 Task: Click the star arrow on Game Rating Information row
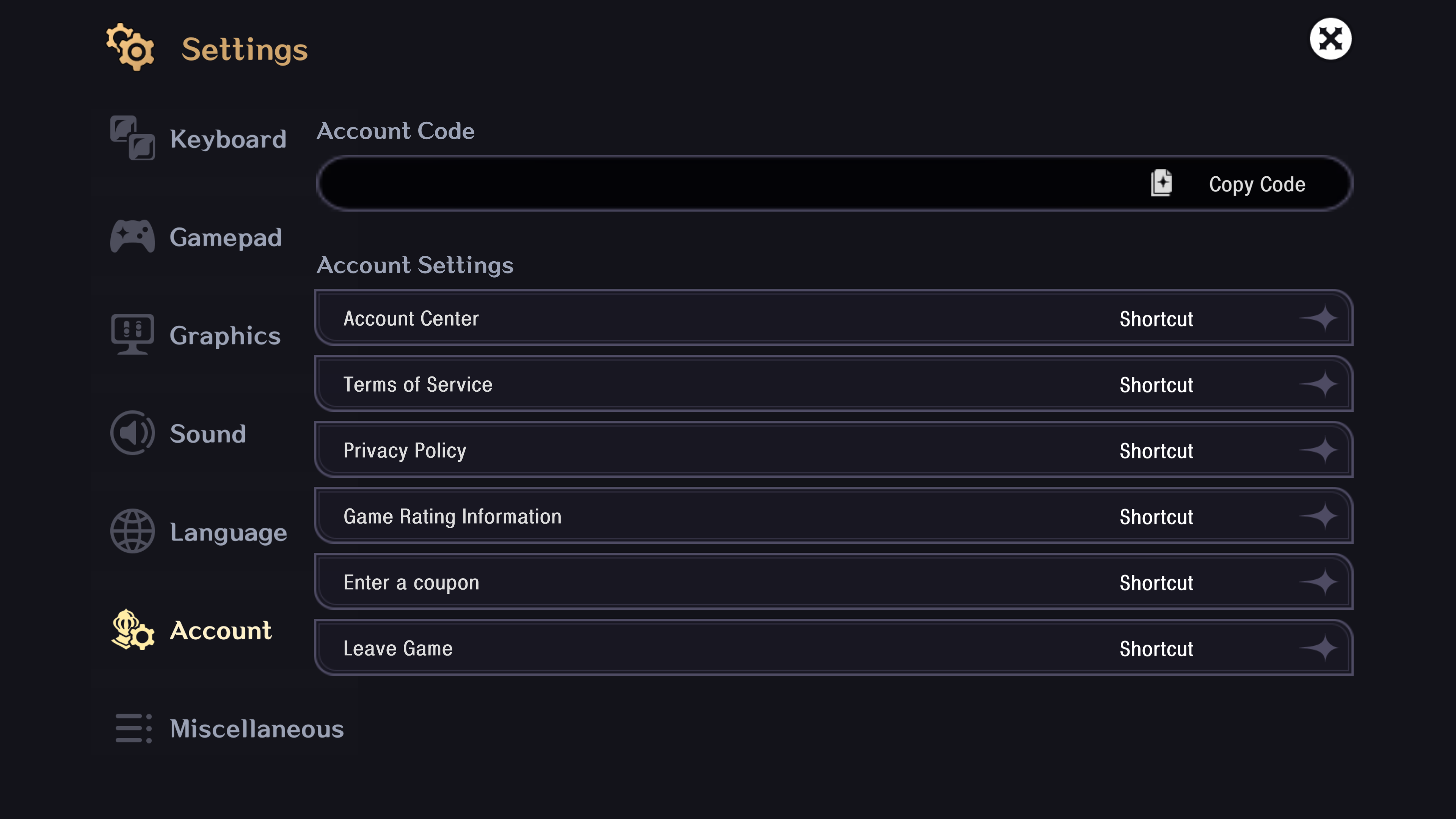1319,516
